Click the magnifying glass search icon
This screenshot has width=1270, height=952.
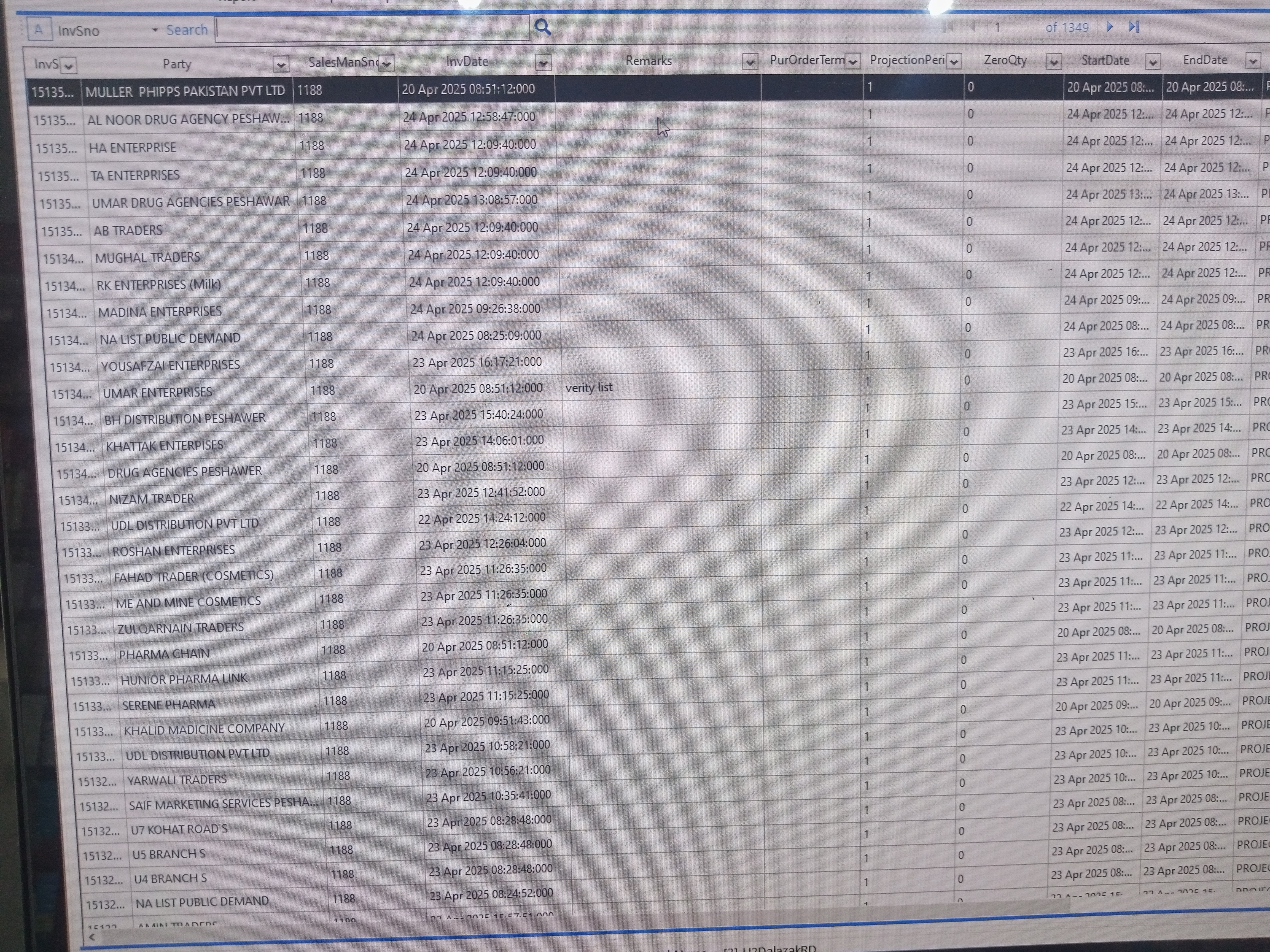pyautogui.click(x=543, y=27)
